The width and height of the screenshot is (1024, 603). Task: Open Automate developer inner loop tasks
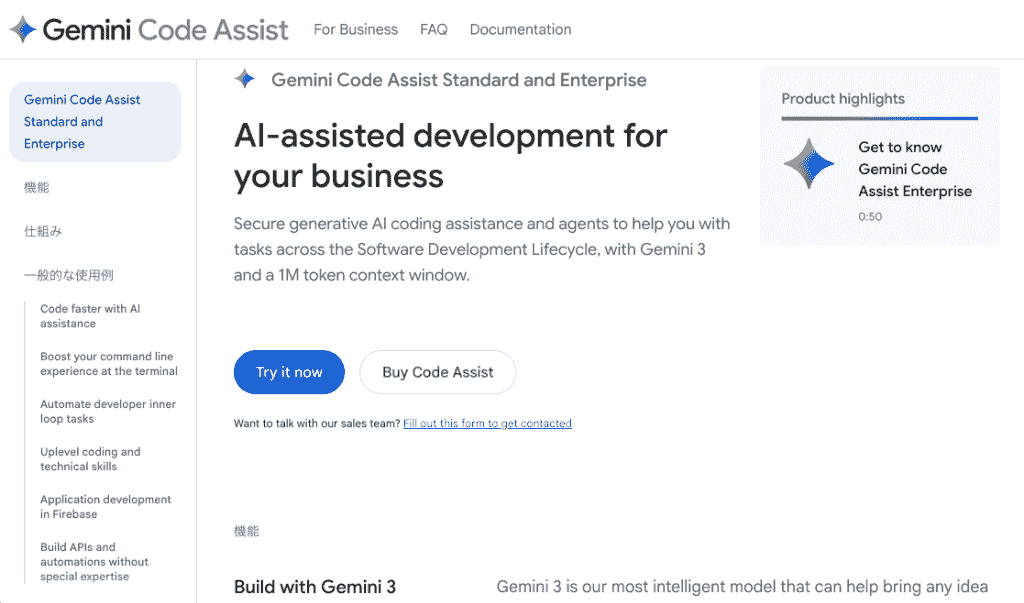click(108, 412)
